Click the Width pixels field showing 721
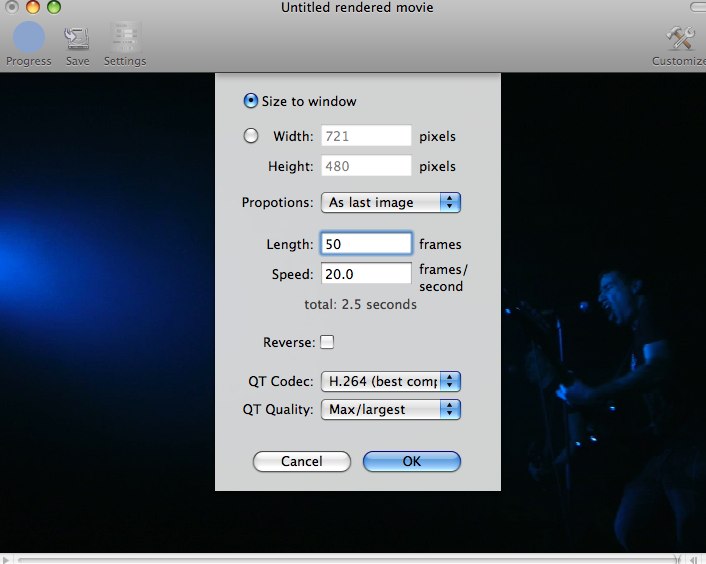The width and height of the screenshot is (706, 564). (366, 136)
